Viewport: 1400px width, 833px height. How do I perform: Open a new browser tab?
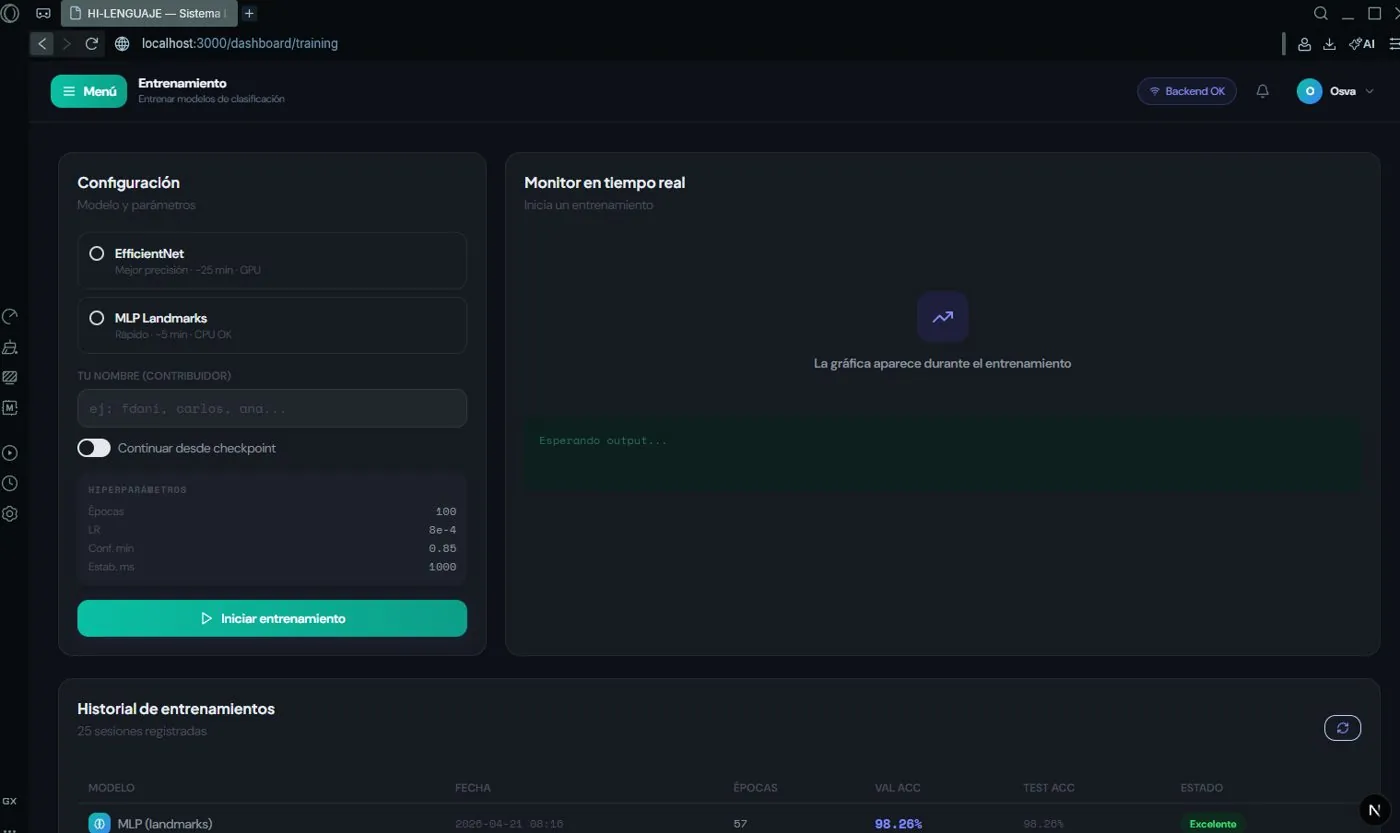(x=249, y=14)
